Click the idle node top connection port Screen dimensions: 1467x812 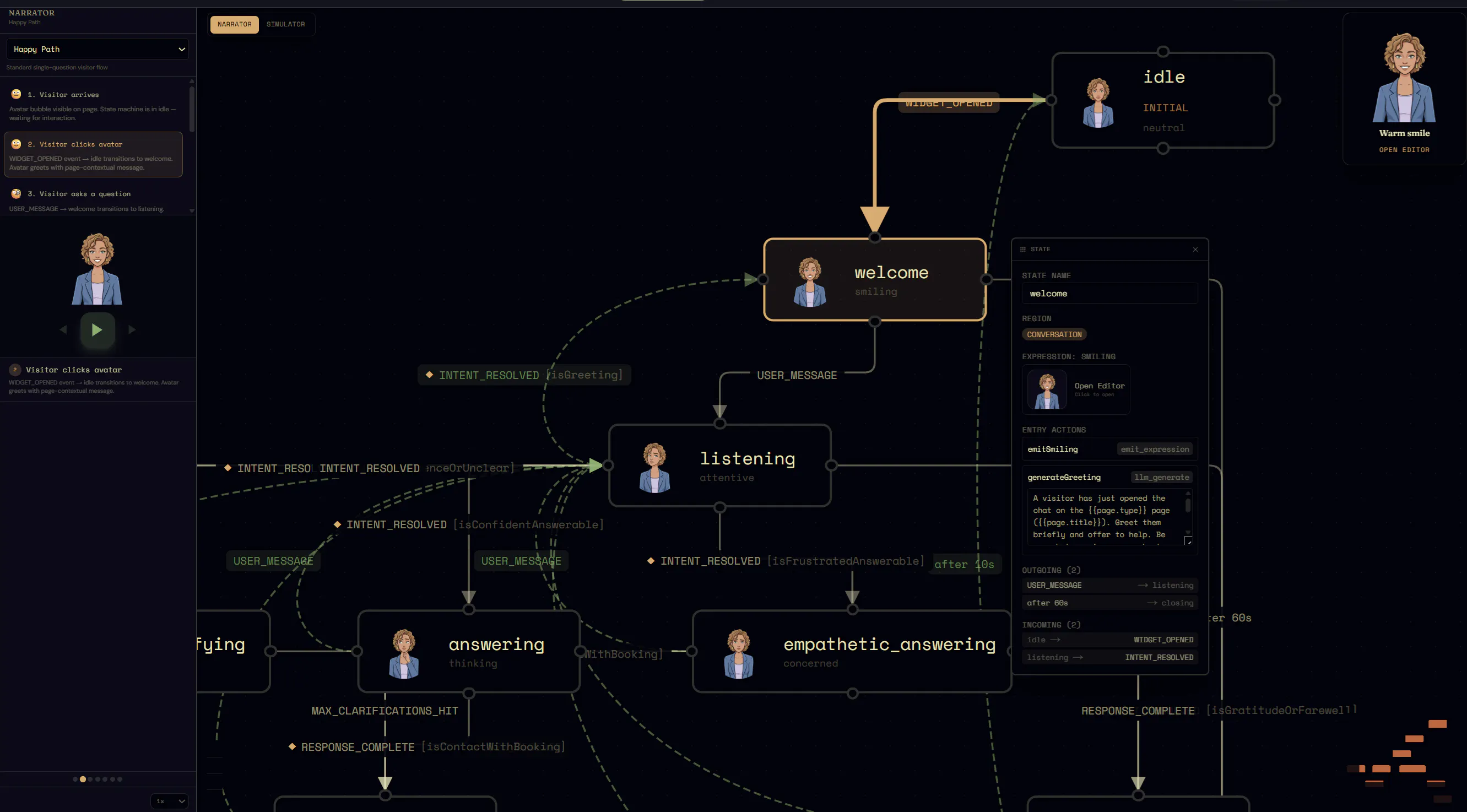click(x=1163, y=52)
